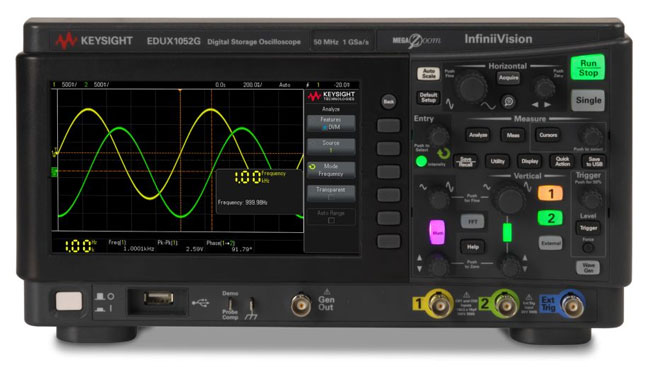Open the Analyze menu key

[x=478, y=135]
